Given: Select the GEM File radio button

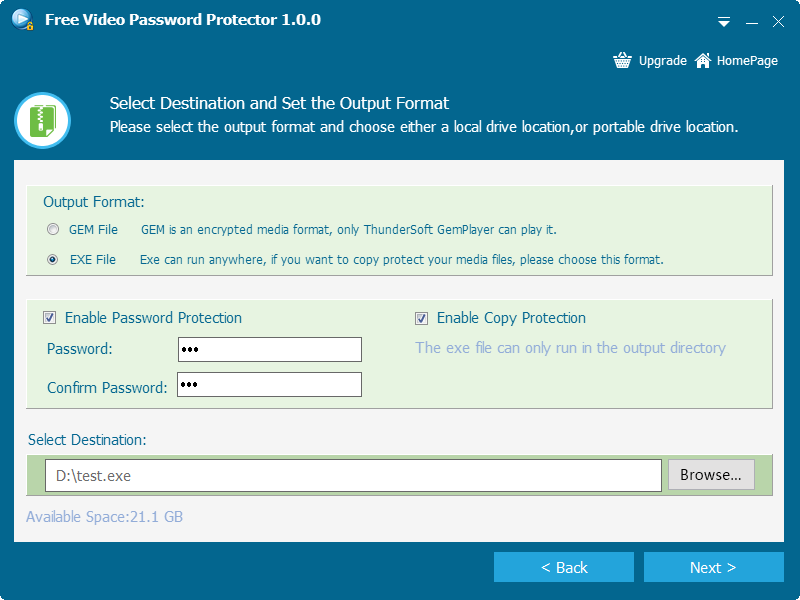Looking at the screenshot, I should [x=52, y=229].
